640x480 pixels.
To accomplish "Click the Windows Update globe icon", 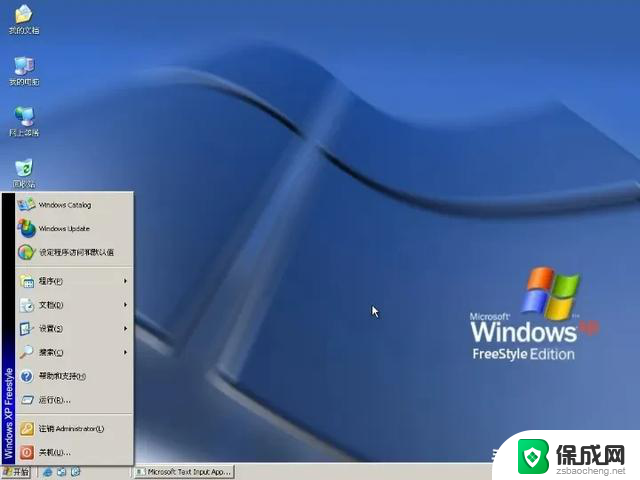I will pyautogui.click(x=27, y=228).
